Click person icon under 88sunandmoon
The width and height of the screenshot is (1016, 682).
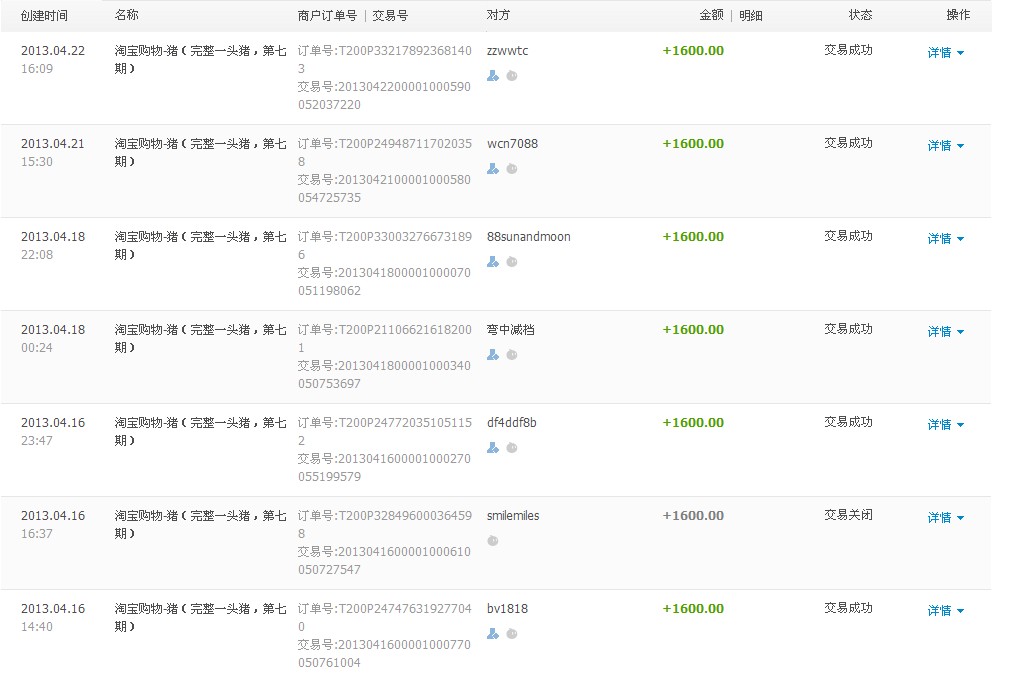[492, 262]
